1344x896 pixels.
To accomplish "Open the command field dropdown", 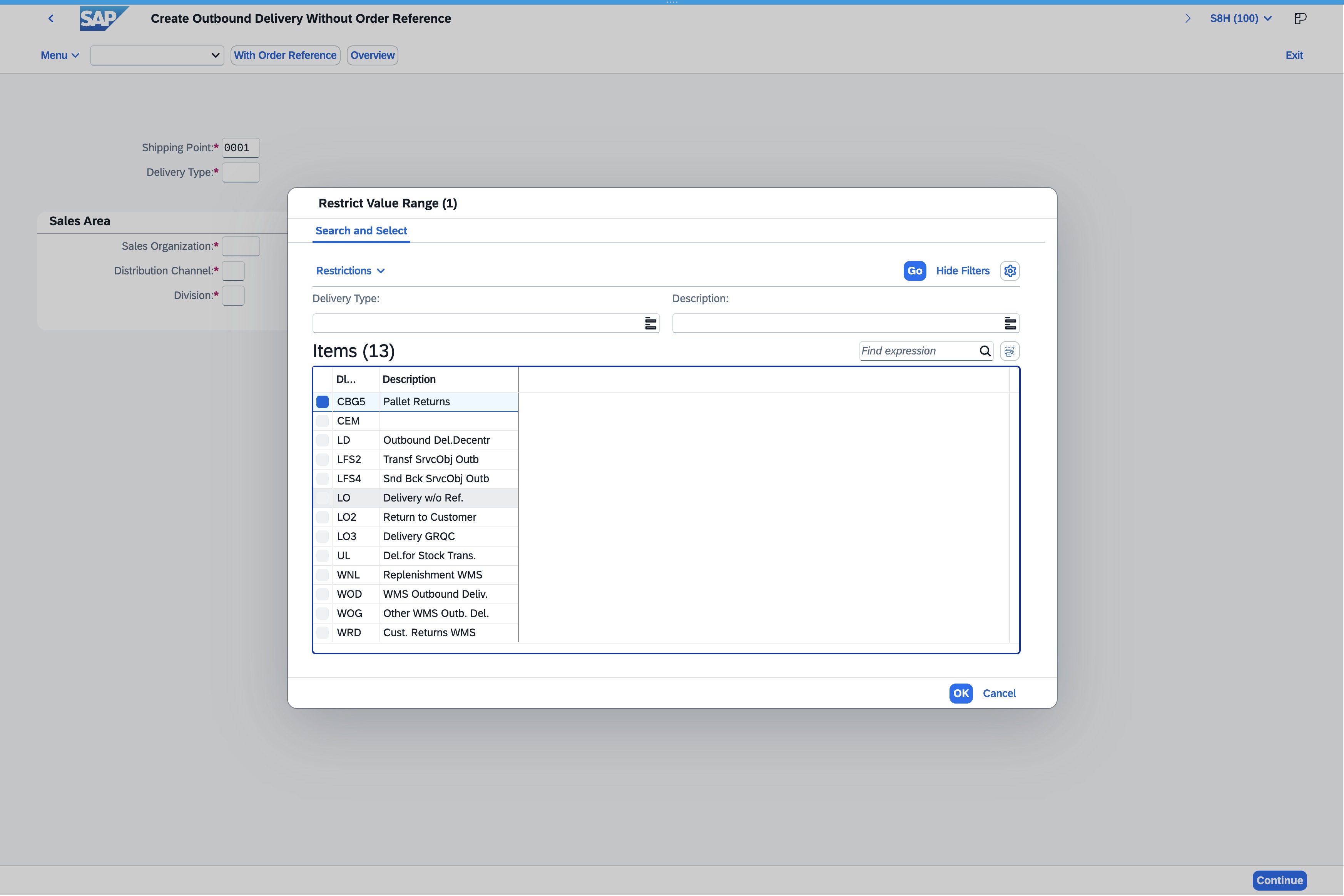I will (216, 55).
